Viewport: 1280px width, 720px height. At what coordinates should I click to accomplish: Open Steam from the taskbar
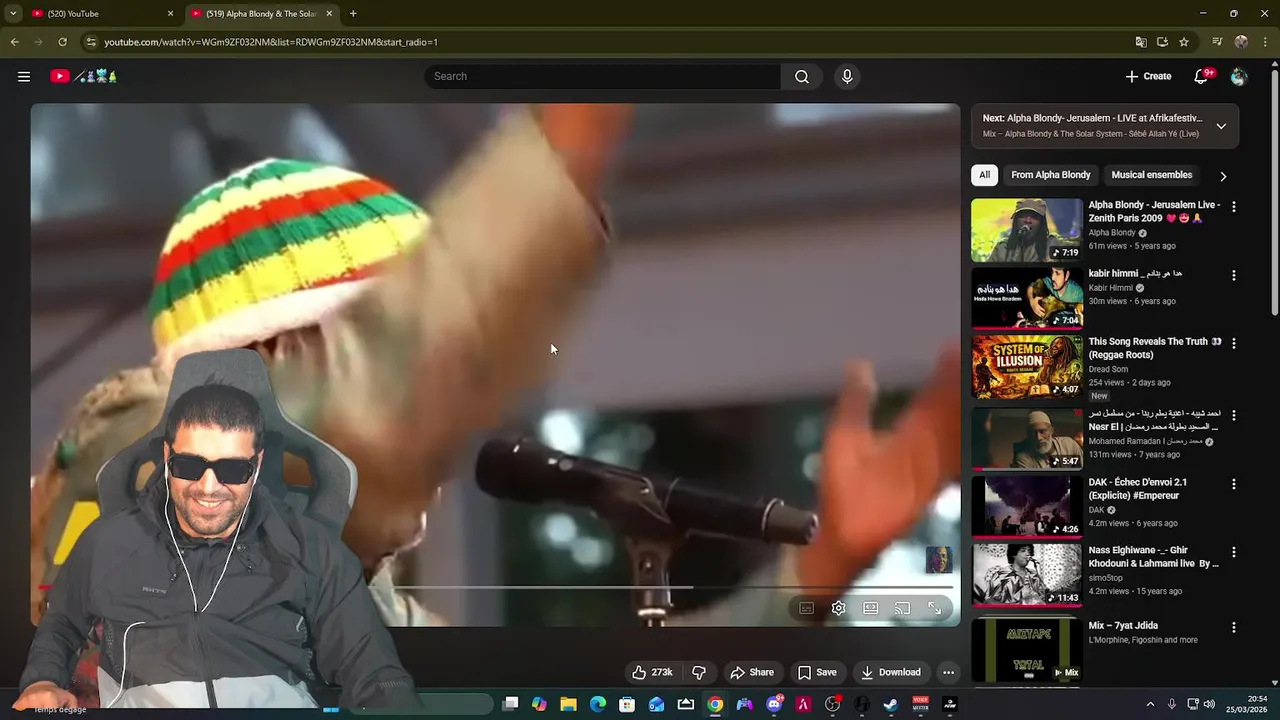pyautogui.click(x=890, y=704)
